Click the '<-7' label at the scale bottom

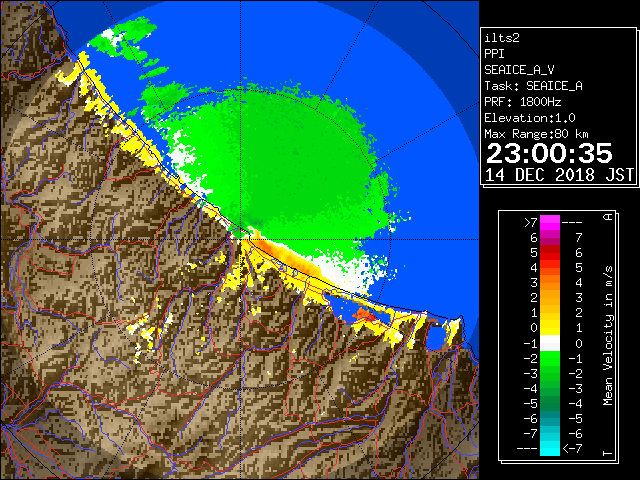(572, 449)
